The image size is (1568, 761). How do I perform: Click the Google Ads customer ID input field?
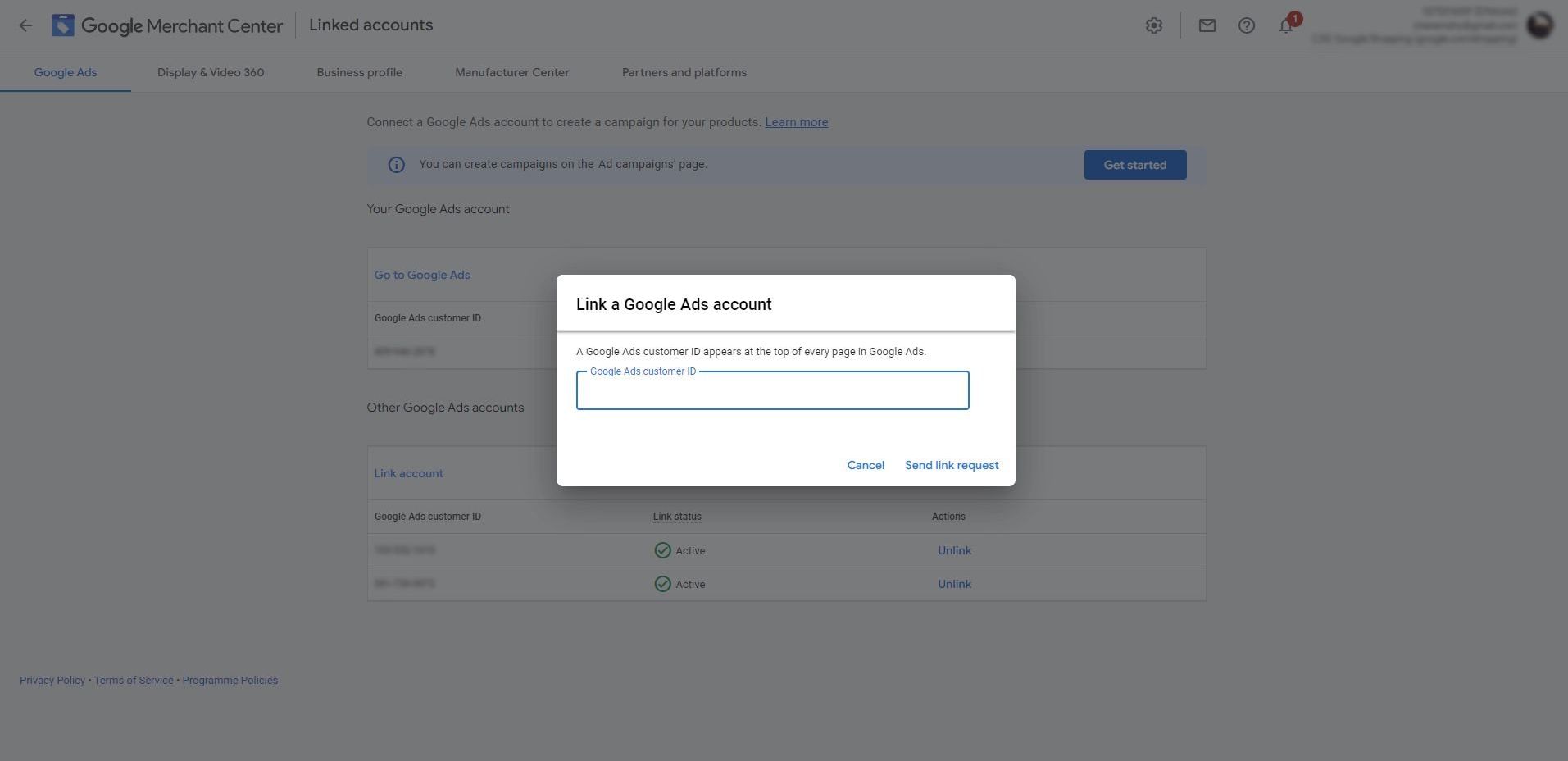(771, 390)
